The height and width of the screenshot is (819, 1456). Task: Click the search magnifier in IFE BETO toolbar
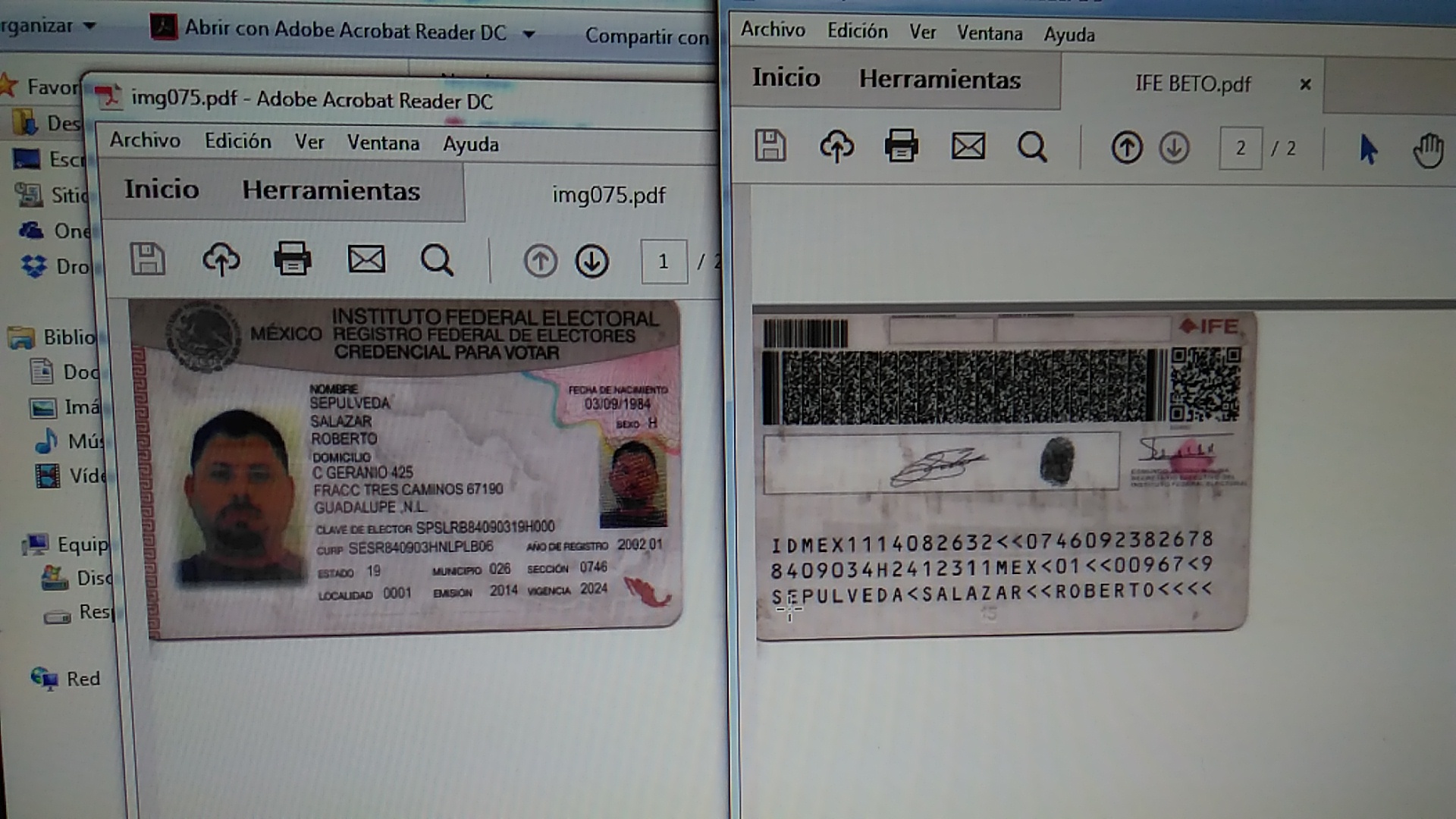click(1032, 147)
